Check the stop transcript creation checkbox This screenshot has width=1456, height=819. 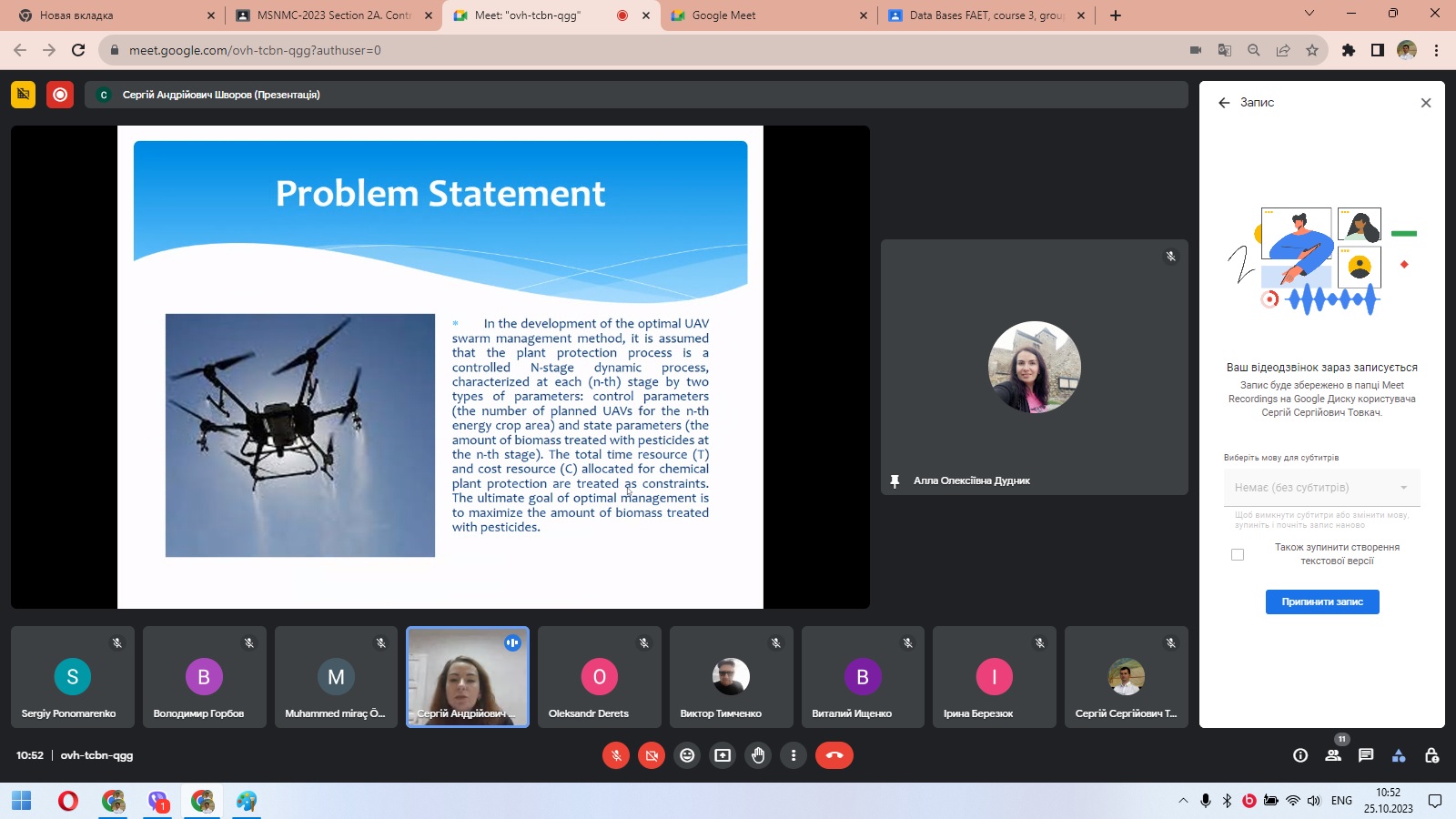pos(1238,554)
